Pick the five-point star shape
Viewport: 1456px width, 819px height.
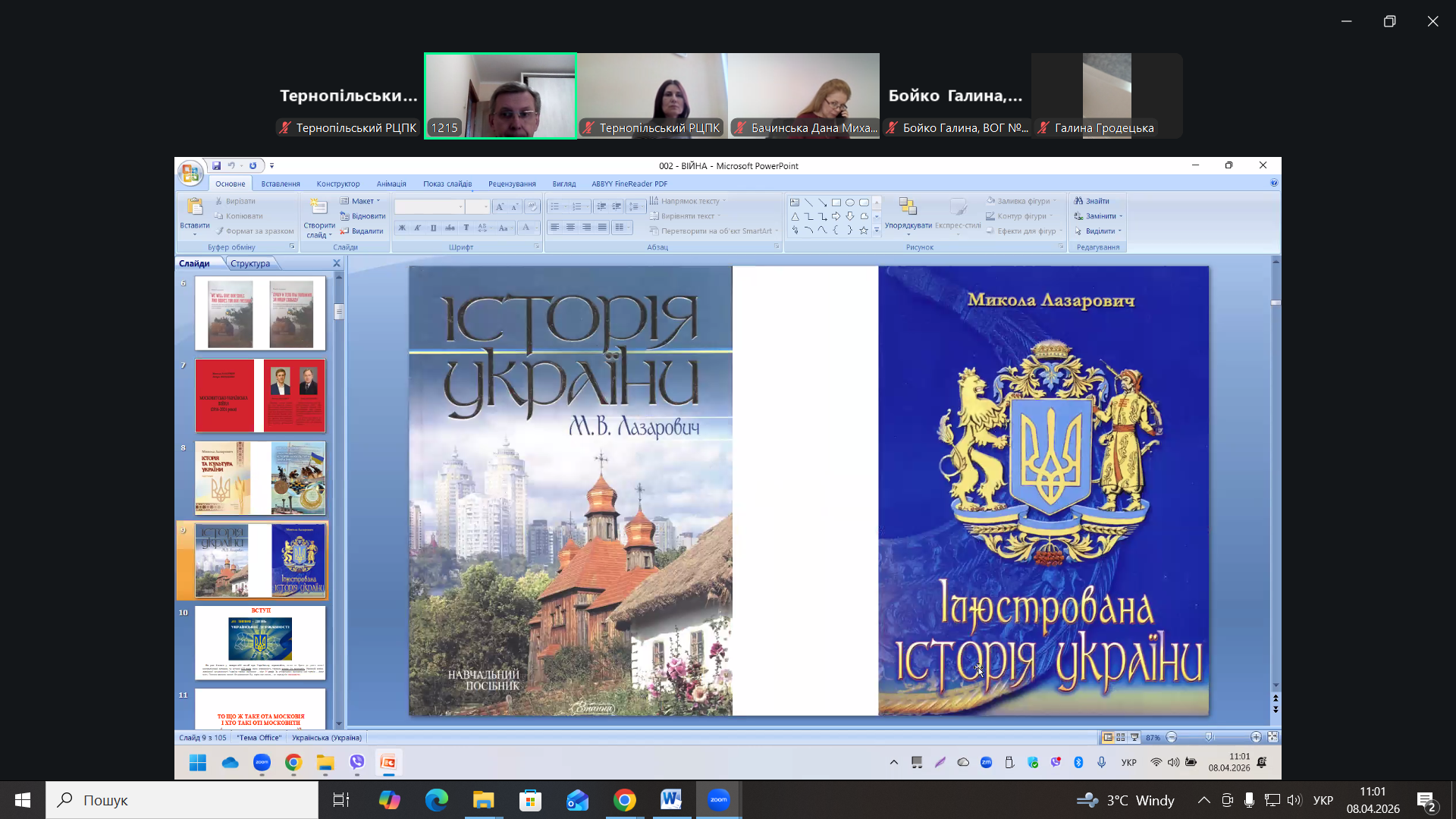pos(863,231)
